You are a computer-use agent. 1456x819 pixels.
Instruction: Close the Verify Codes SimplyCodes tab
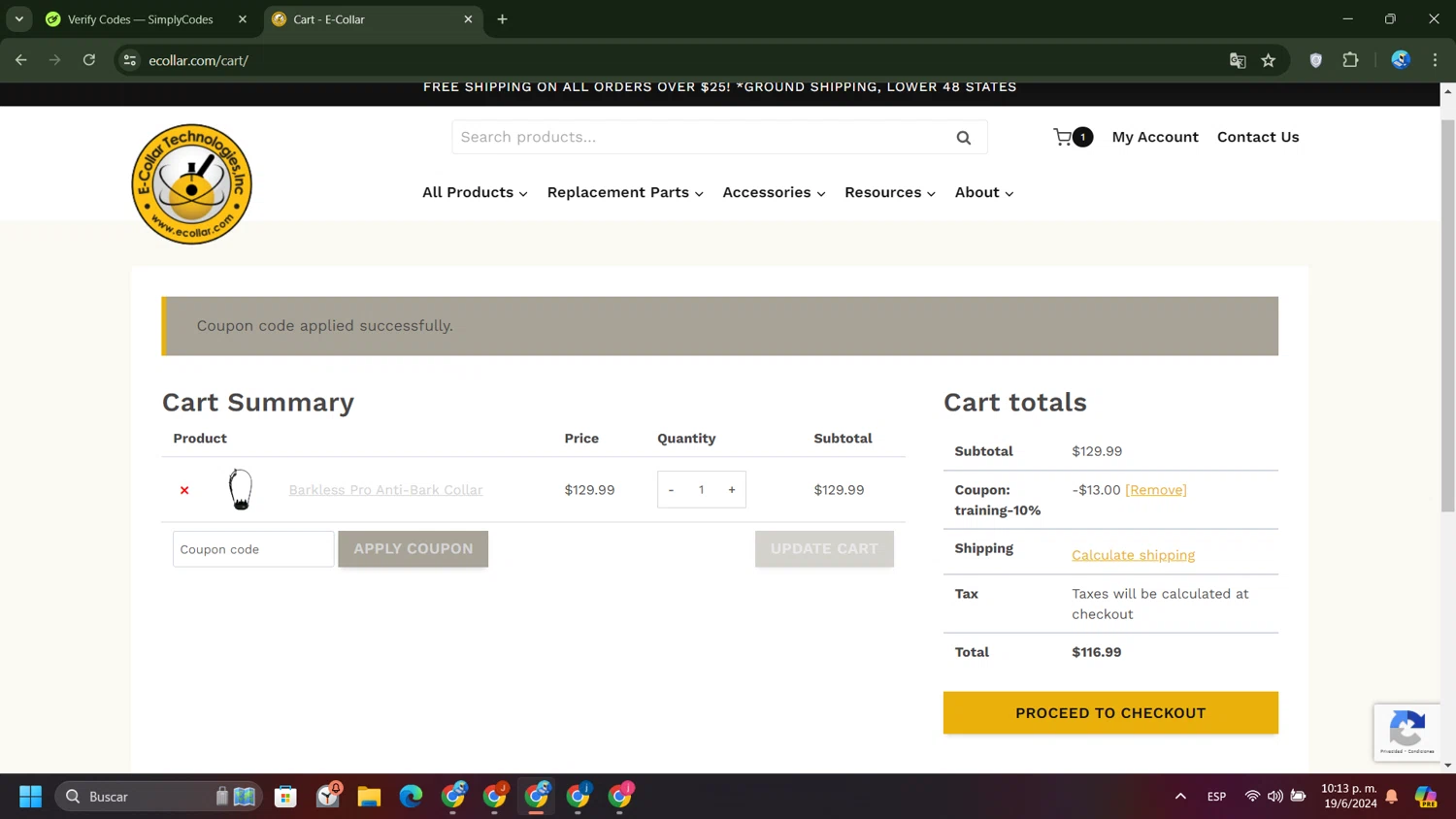click(x=243, y=19)
